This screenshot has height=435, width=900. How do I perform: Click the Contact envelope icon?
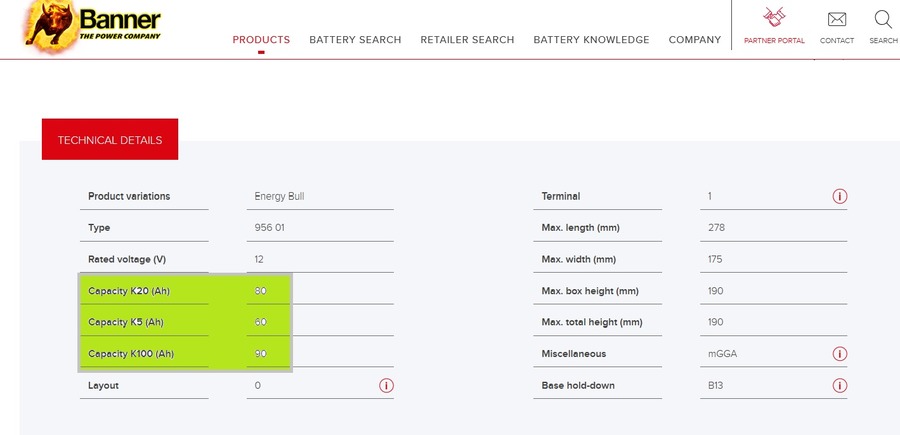click(x=837, y=20)
